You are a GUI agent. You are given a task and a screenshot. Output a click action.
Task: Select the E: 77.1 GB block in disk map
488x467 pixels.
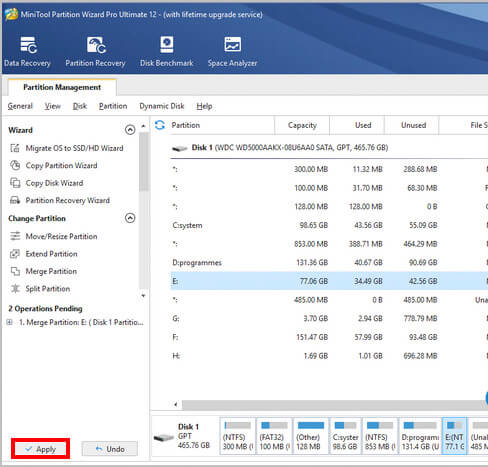454,436
